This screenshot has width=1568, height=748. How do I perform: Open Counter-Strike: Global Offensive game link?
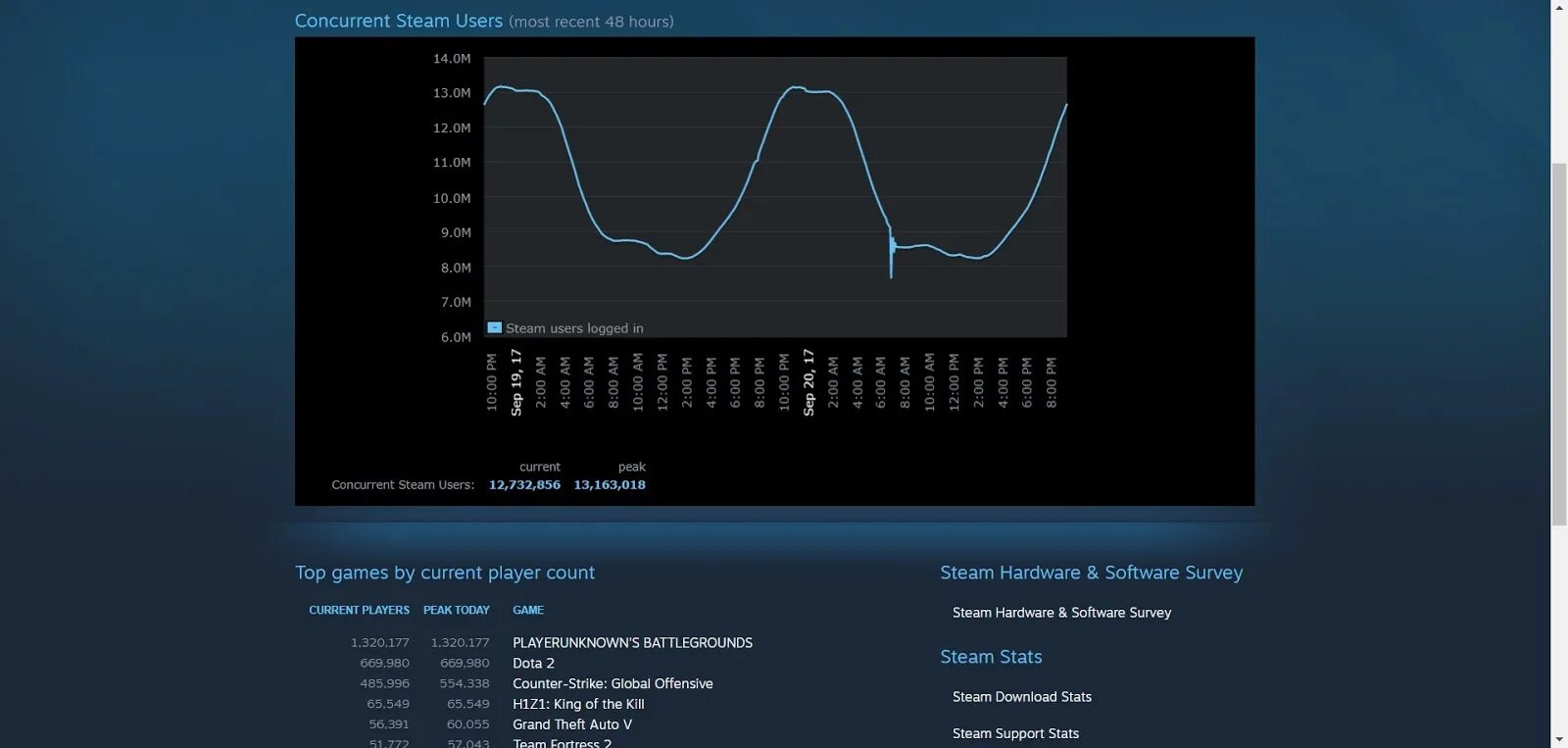point(612,684)
